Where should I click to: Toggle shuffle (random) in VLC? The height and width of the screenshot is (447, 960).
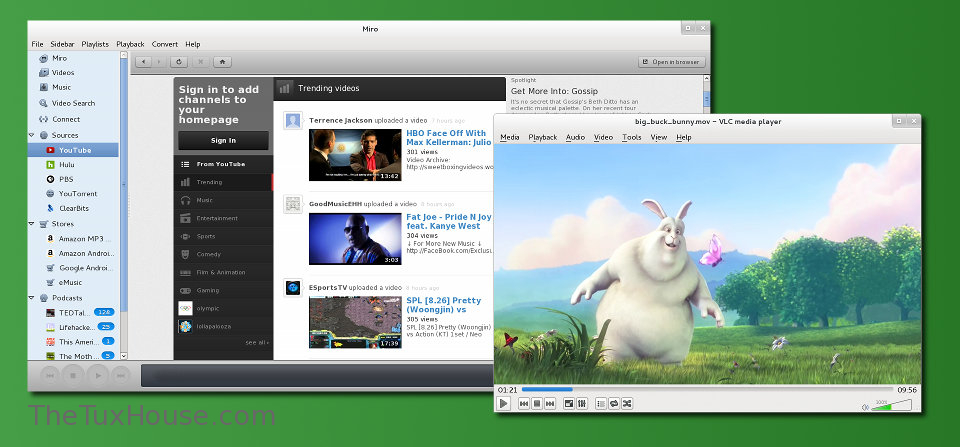(627, 403)
